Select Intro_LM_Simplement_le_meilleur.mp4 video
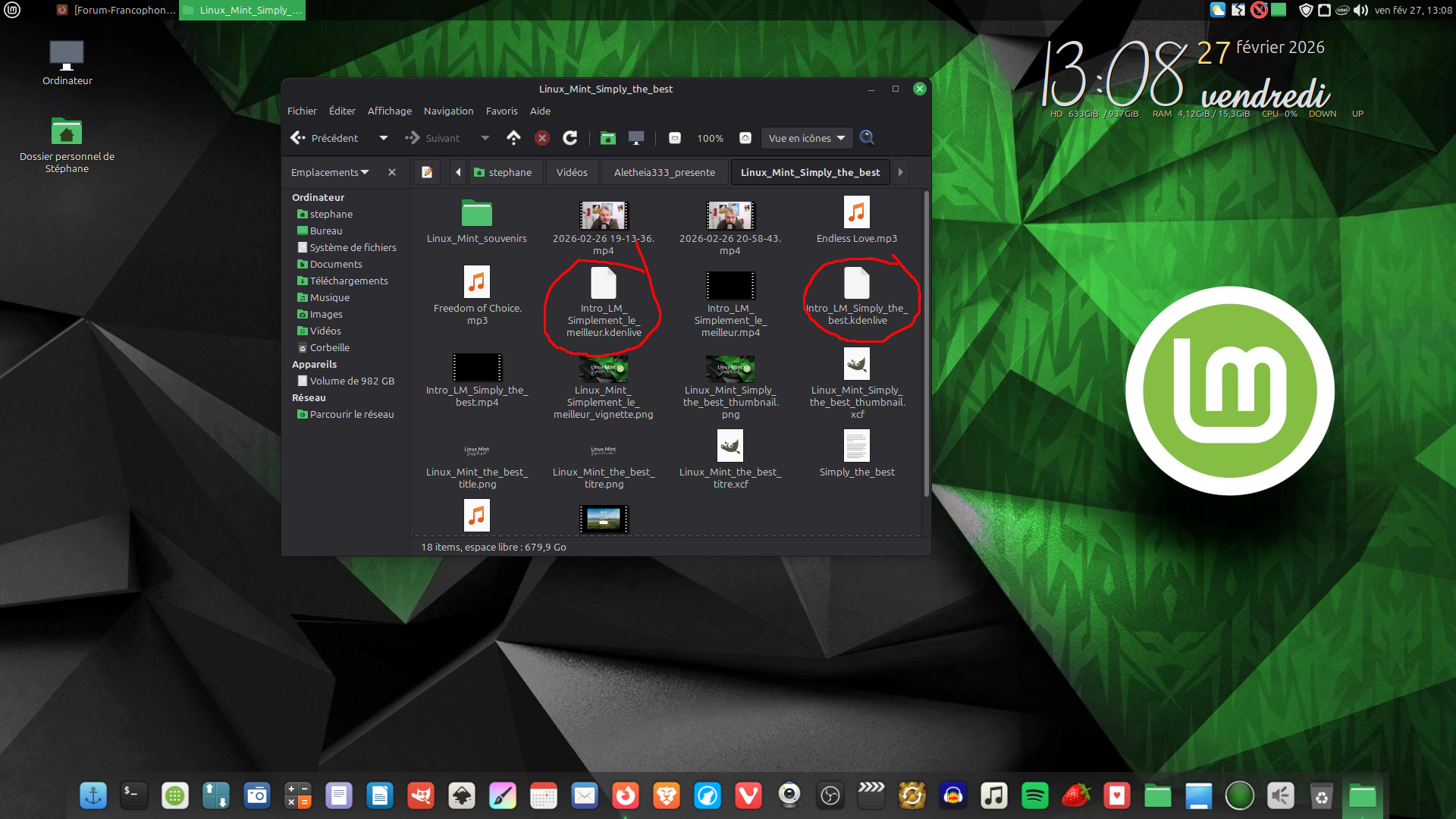 point(730,303)
